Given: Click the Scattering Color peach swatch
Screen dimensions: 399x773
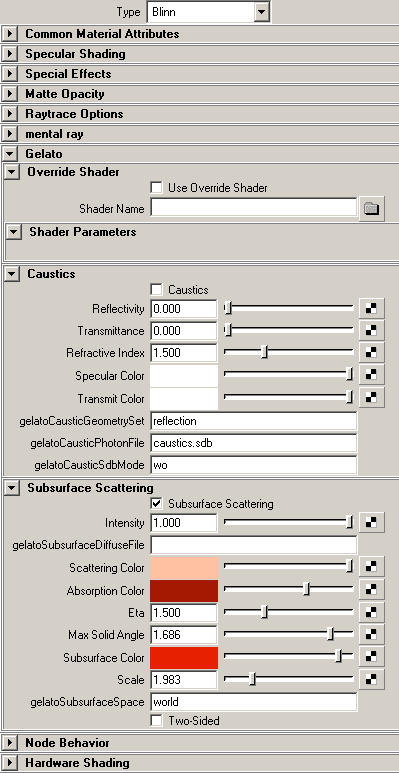Looking at the screenshot, I should pyautogui.click(x=184, y=568).
